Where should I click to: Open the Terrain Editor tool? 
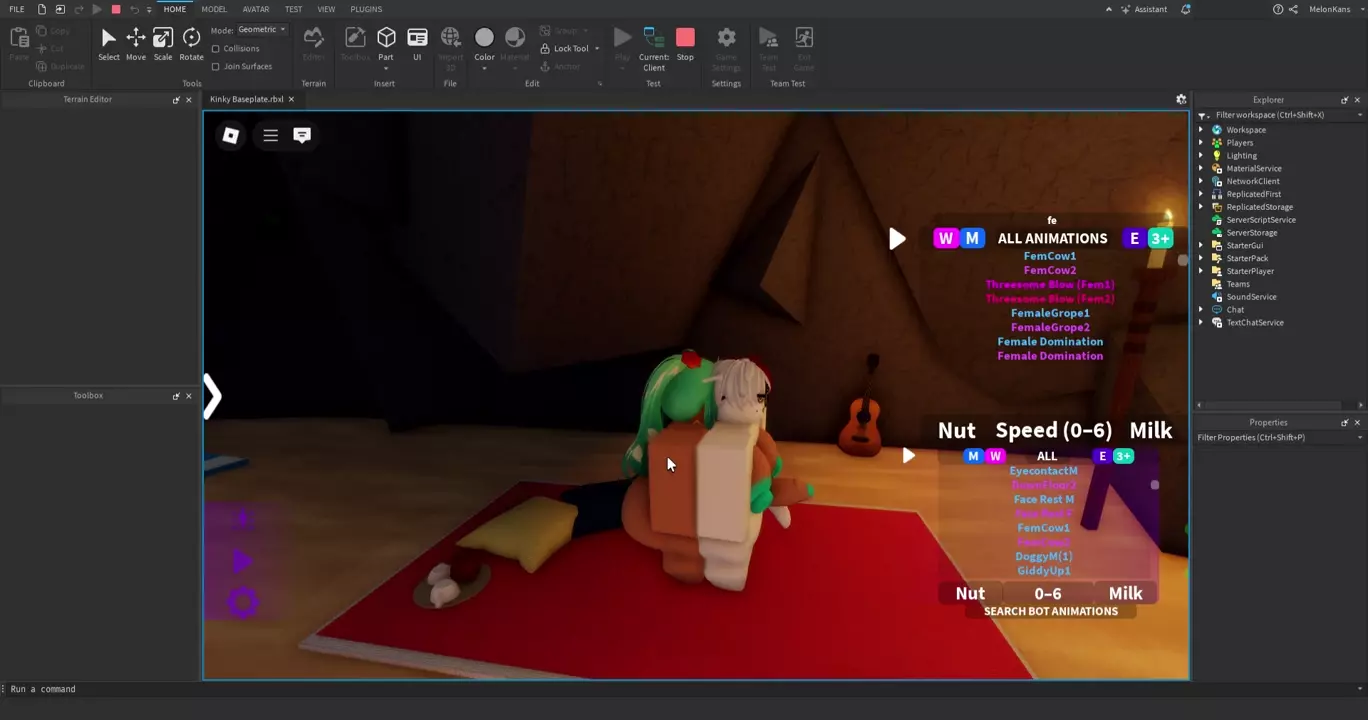click(313, 43)
